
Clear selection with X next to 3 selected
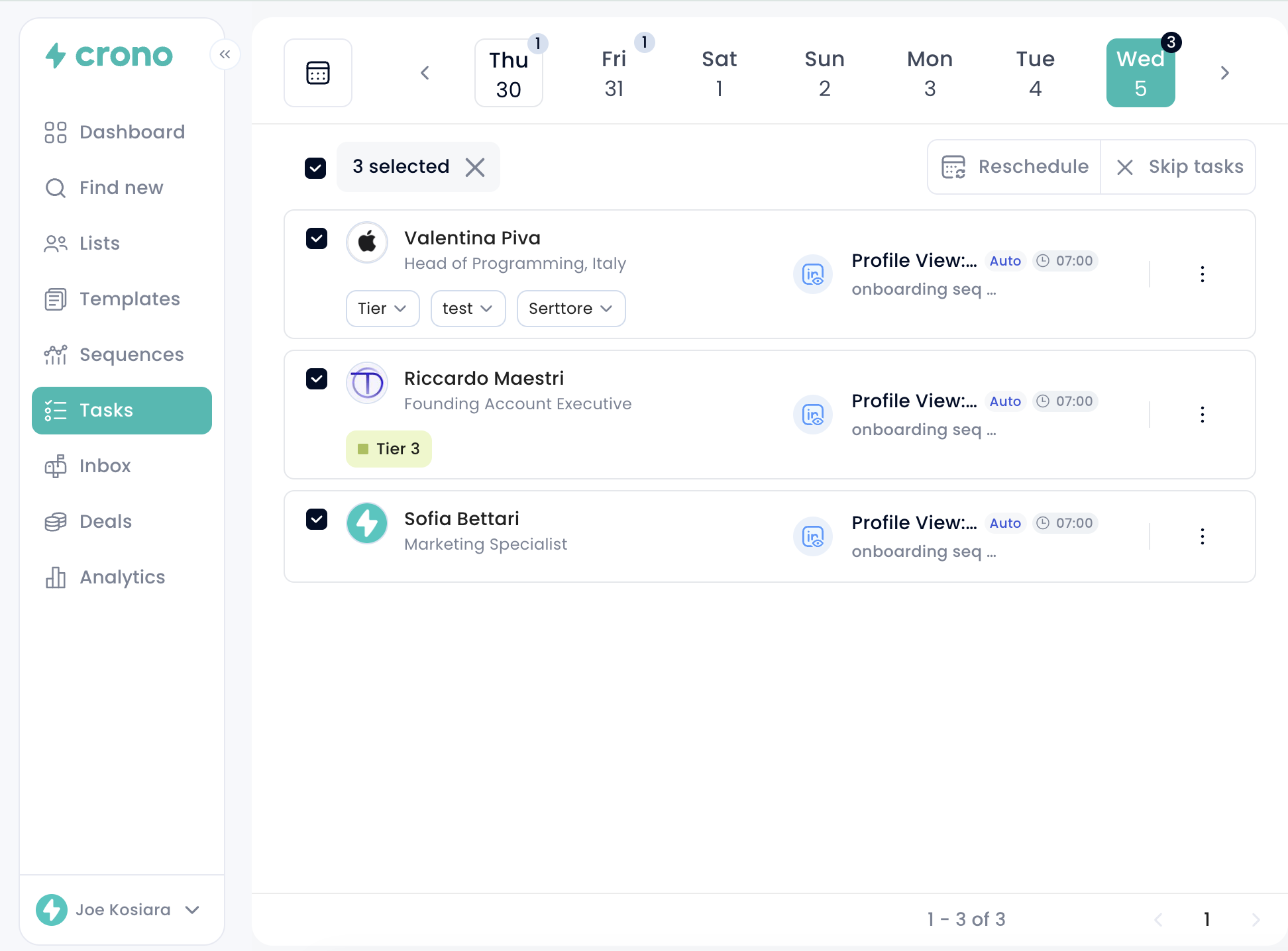click(475, 167)
